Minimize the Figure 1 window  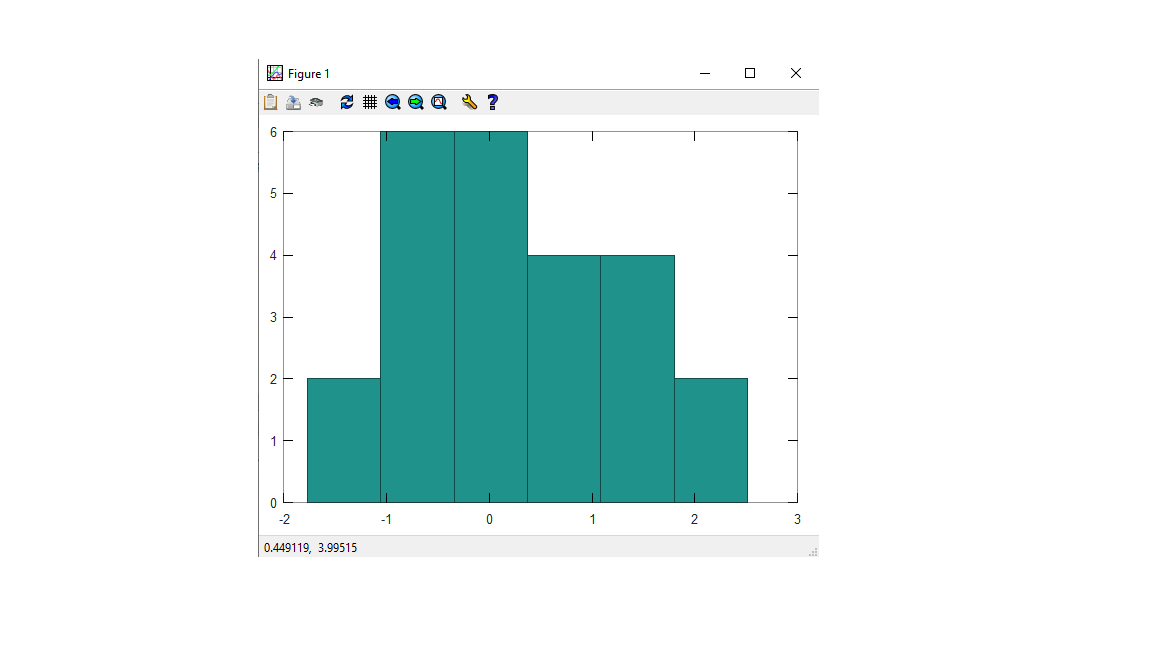705,73
